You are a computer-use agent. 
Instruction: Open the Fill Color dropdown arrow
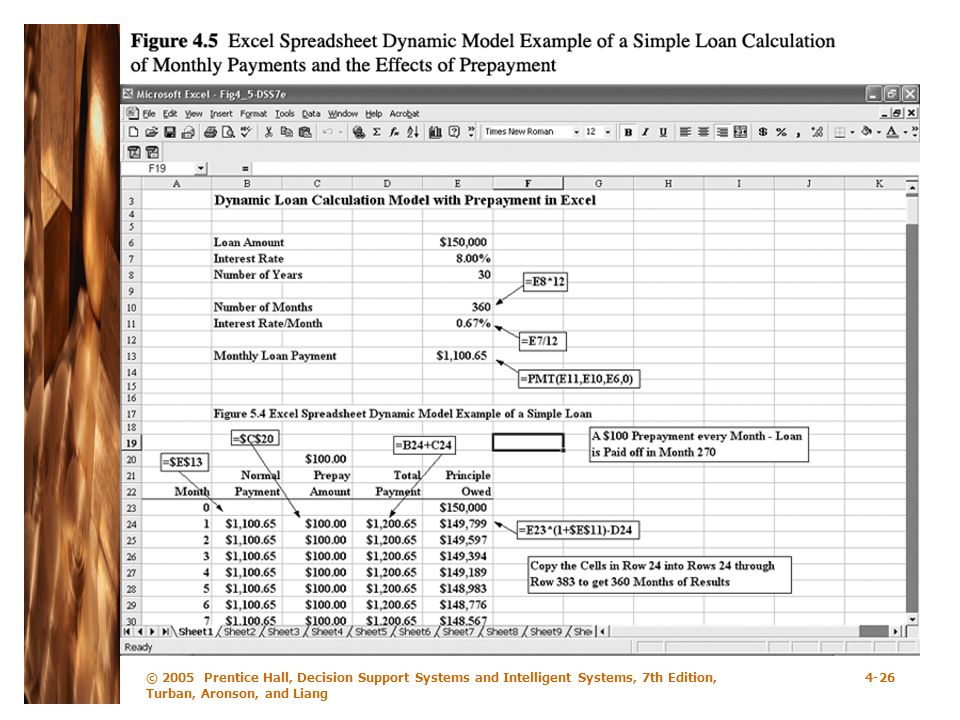click(x=879, y=132)
